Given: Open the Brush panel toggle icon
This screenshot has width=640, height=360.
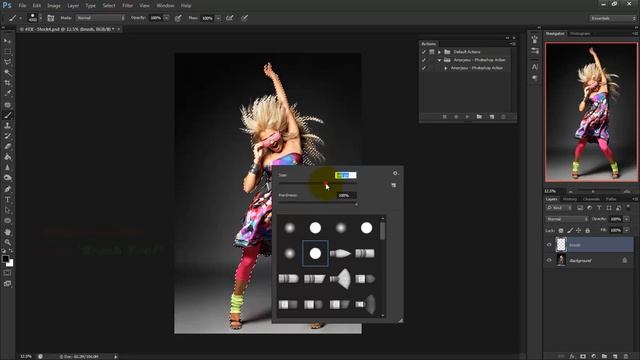Looking at the screenshot, I should tap(51, 18).
